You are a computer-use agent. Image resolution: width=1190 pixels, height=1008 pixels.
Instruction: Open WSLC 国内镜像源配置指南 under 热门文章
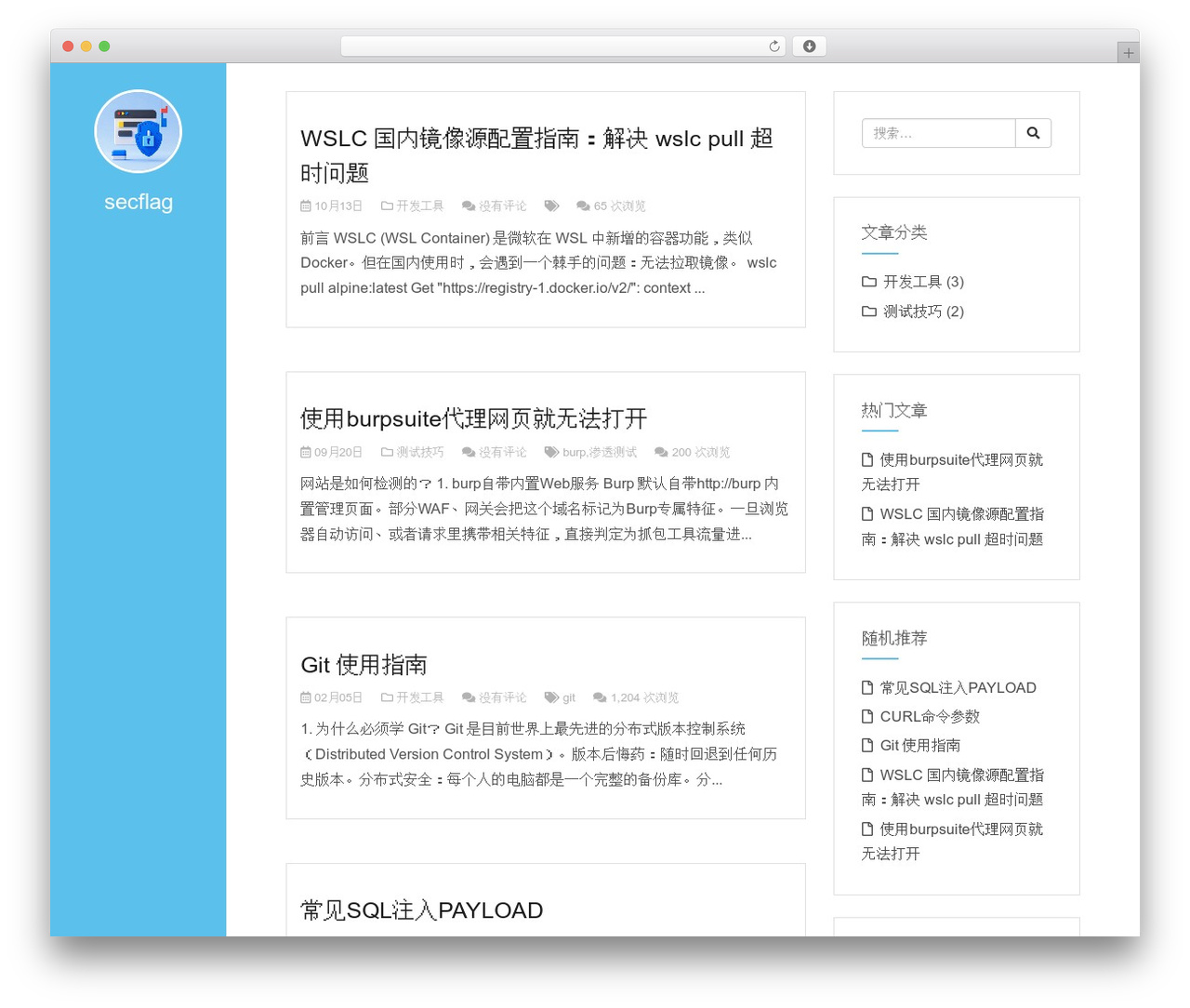952,526
